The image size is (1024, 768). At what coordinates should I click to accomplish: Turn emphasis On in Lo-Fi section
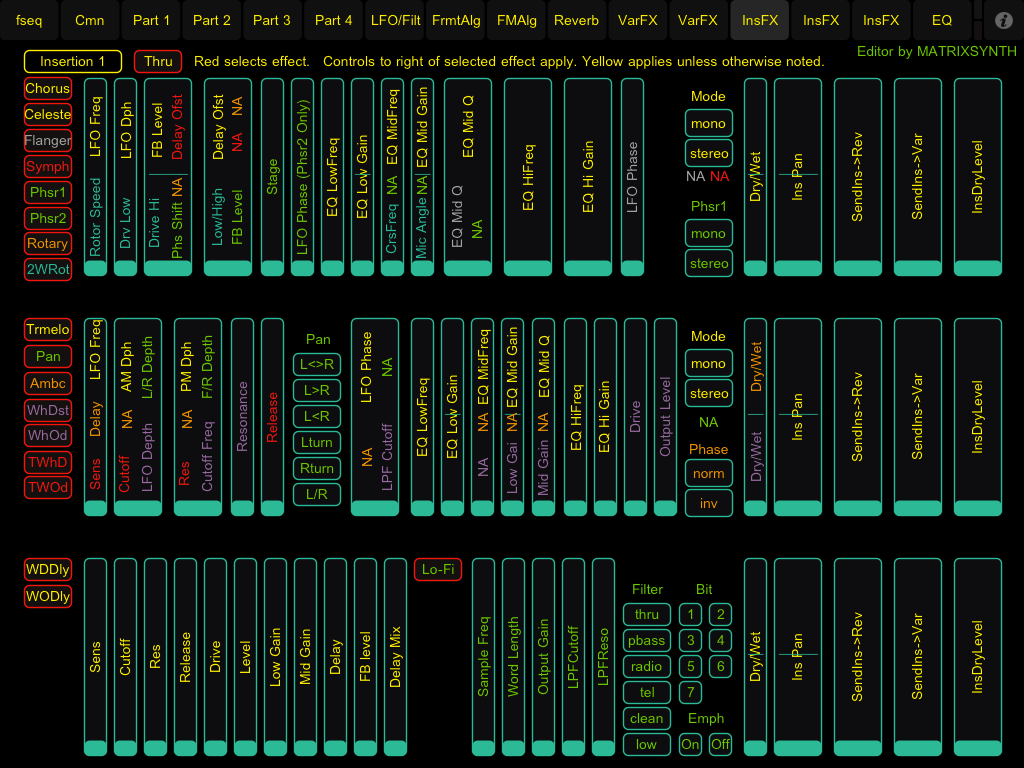[x=690, y=744]
